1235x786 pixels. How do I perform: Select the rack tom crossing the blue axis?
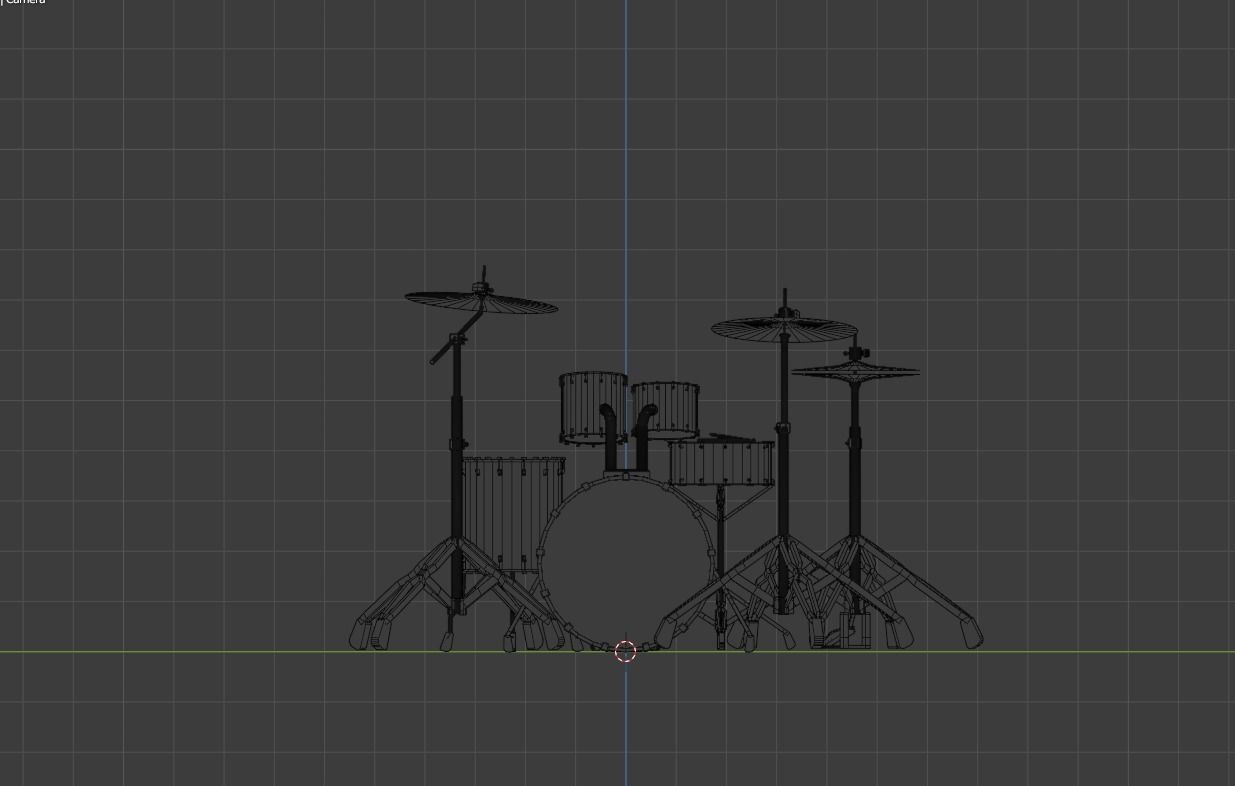pyautogui.click(x=593, y=408)
